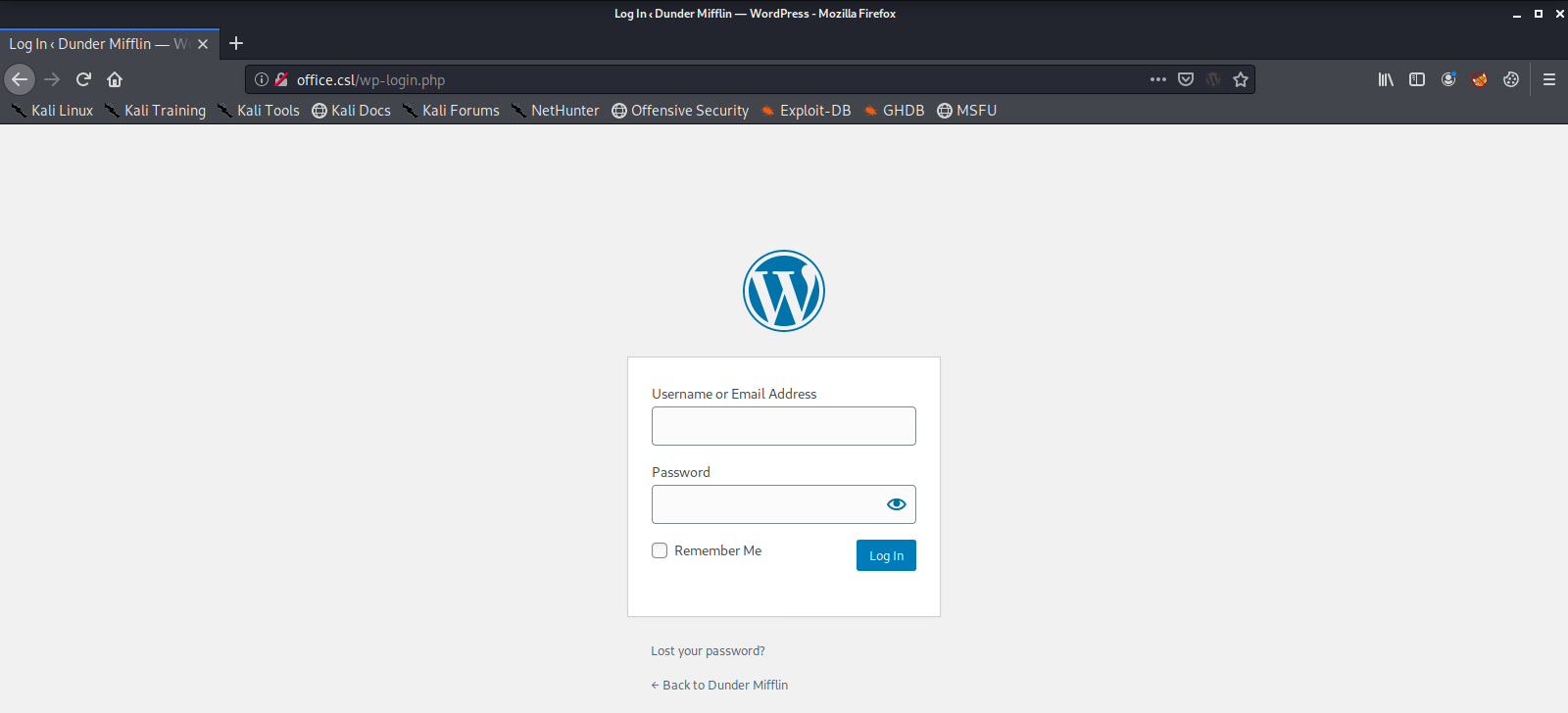Click the FoxyProxy extension icon
Screen dimensions: 1568x713
1480,79
